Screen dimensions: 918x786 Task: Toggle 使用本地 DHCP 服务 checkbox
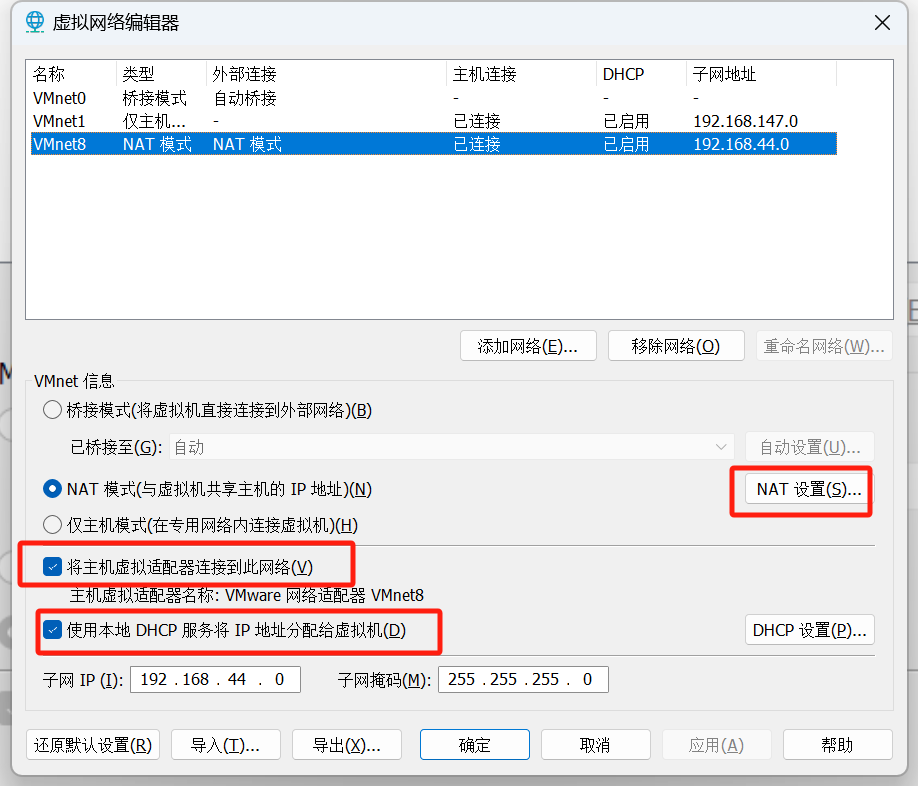tap(52, 630)
